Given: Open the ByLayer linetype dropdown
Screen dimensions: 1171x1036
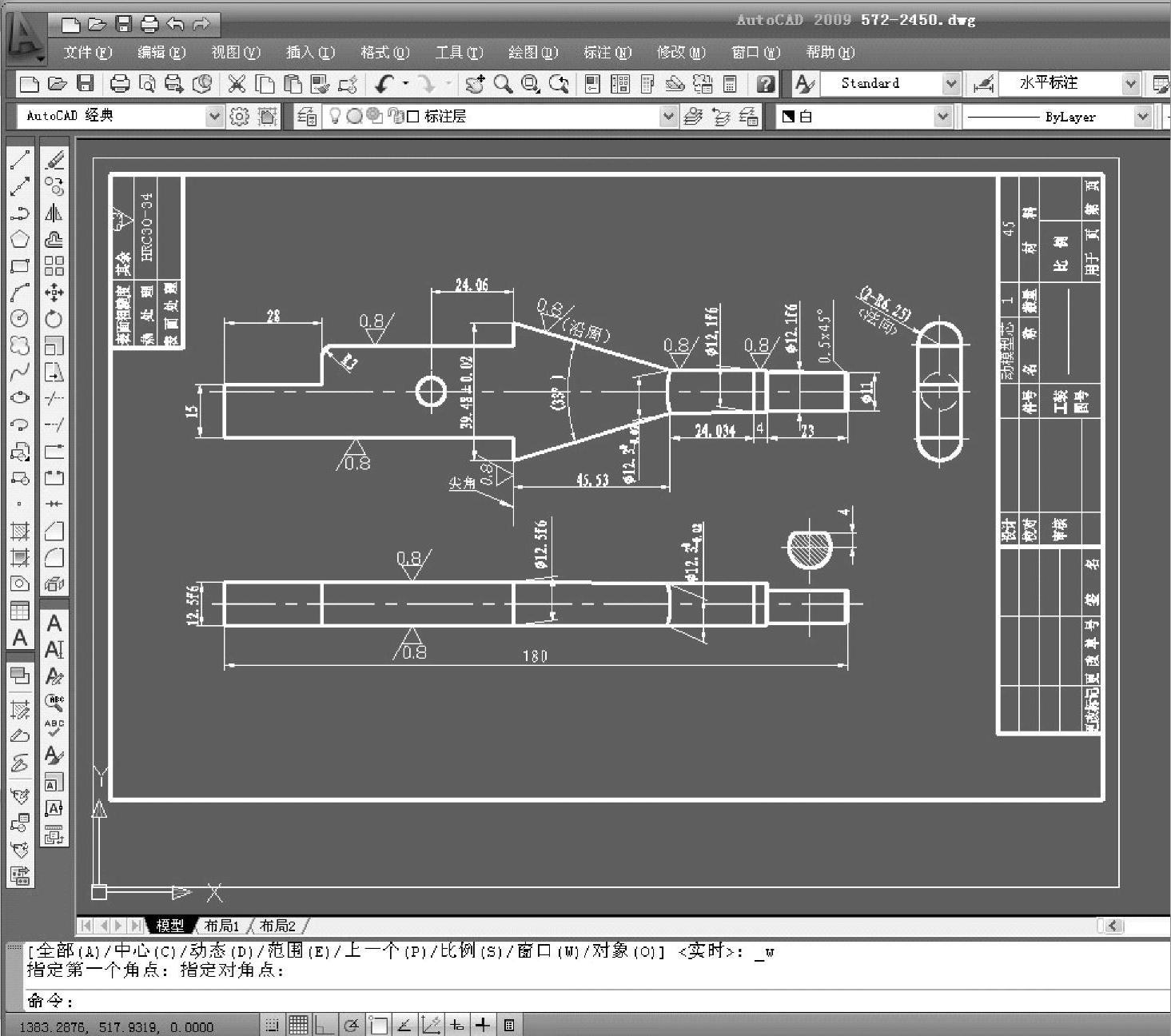Looking at the screenshot, I should (x=1143, y=117).
